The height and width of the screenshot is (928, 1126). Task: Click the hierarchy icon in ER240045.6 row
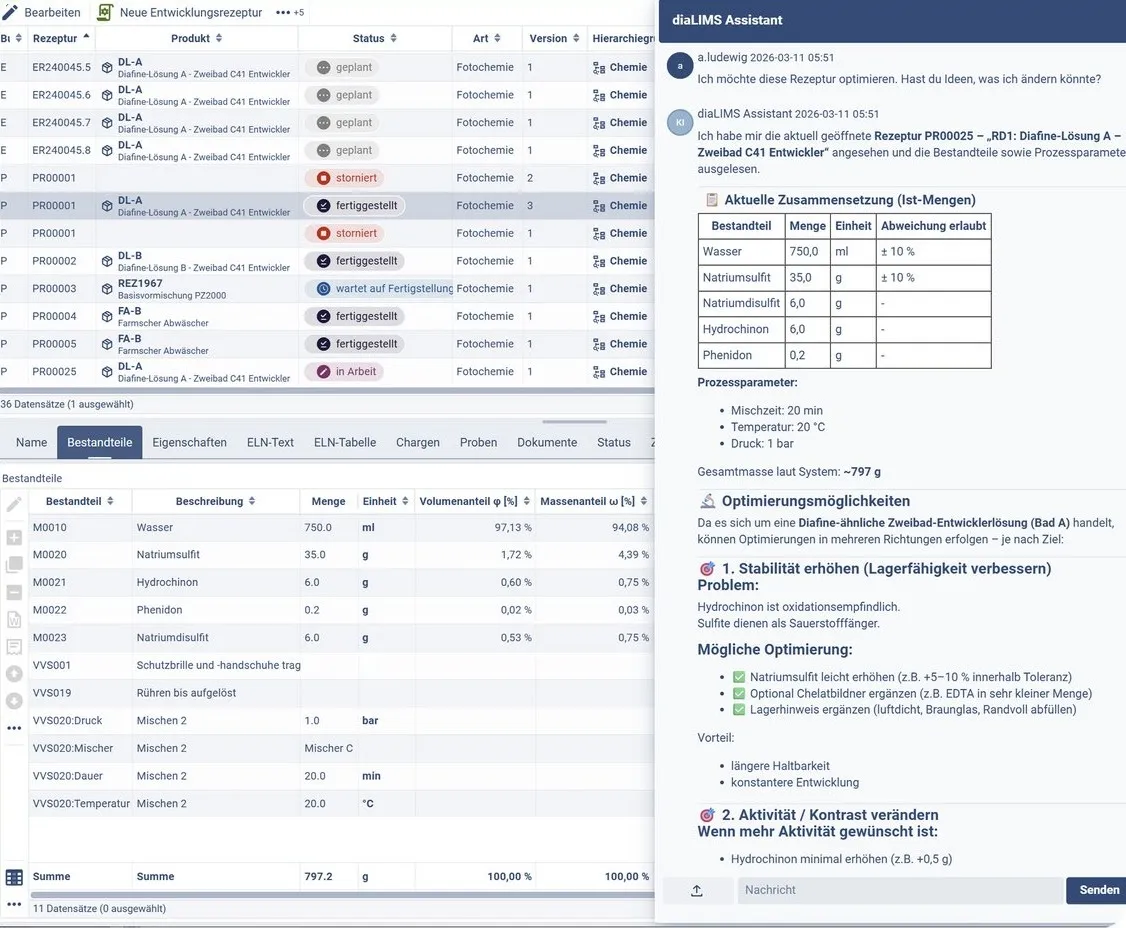599,96
